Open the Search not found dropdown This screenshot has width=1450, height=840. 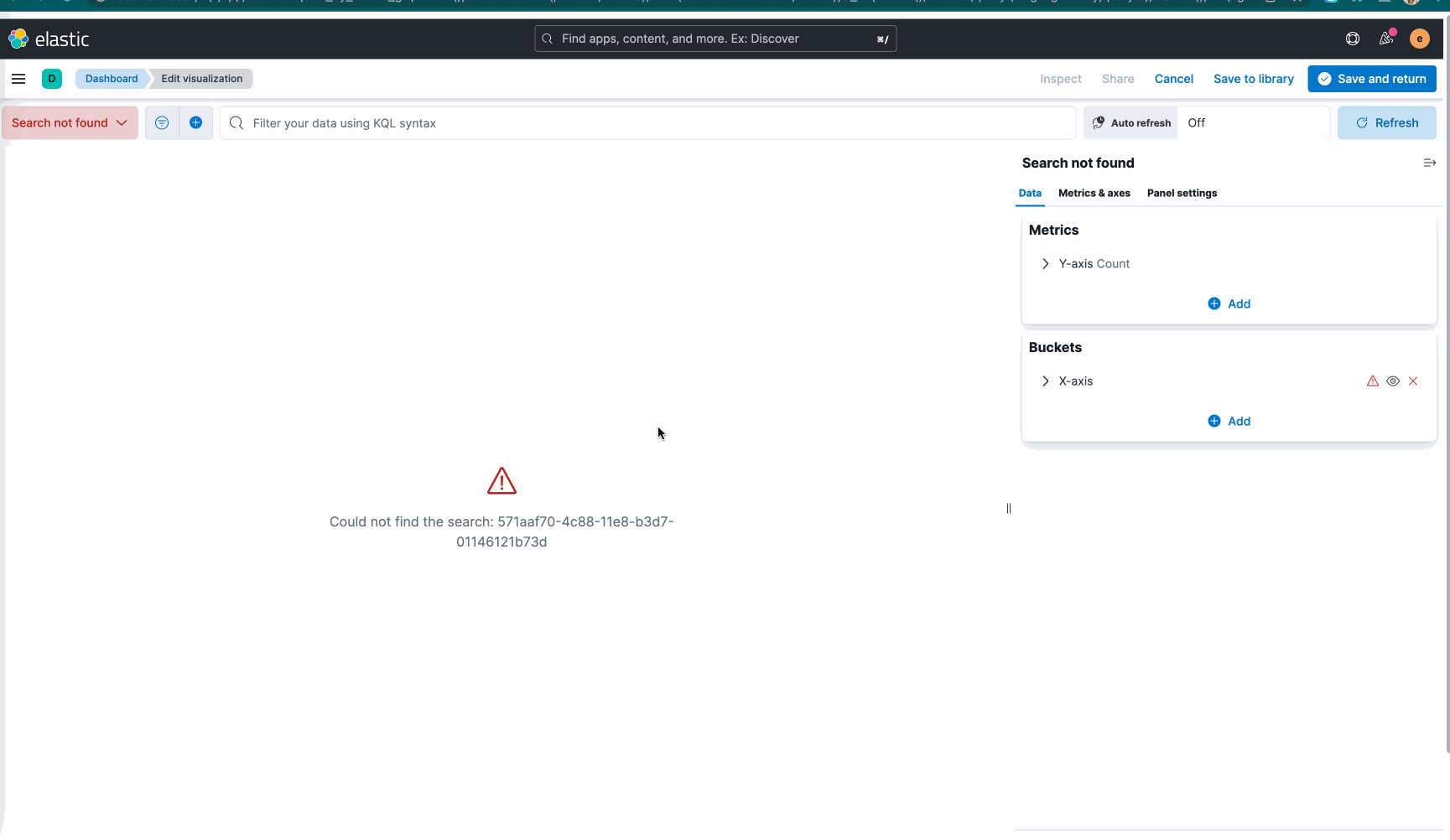pyautogui.click(x=70, y=123)
